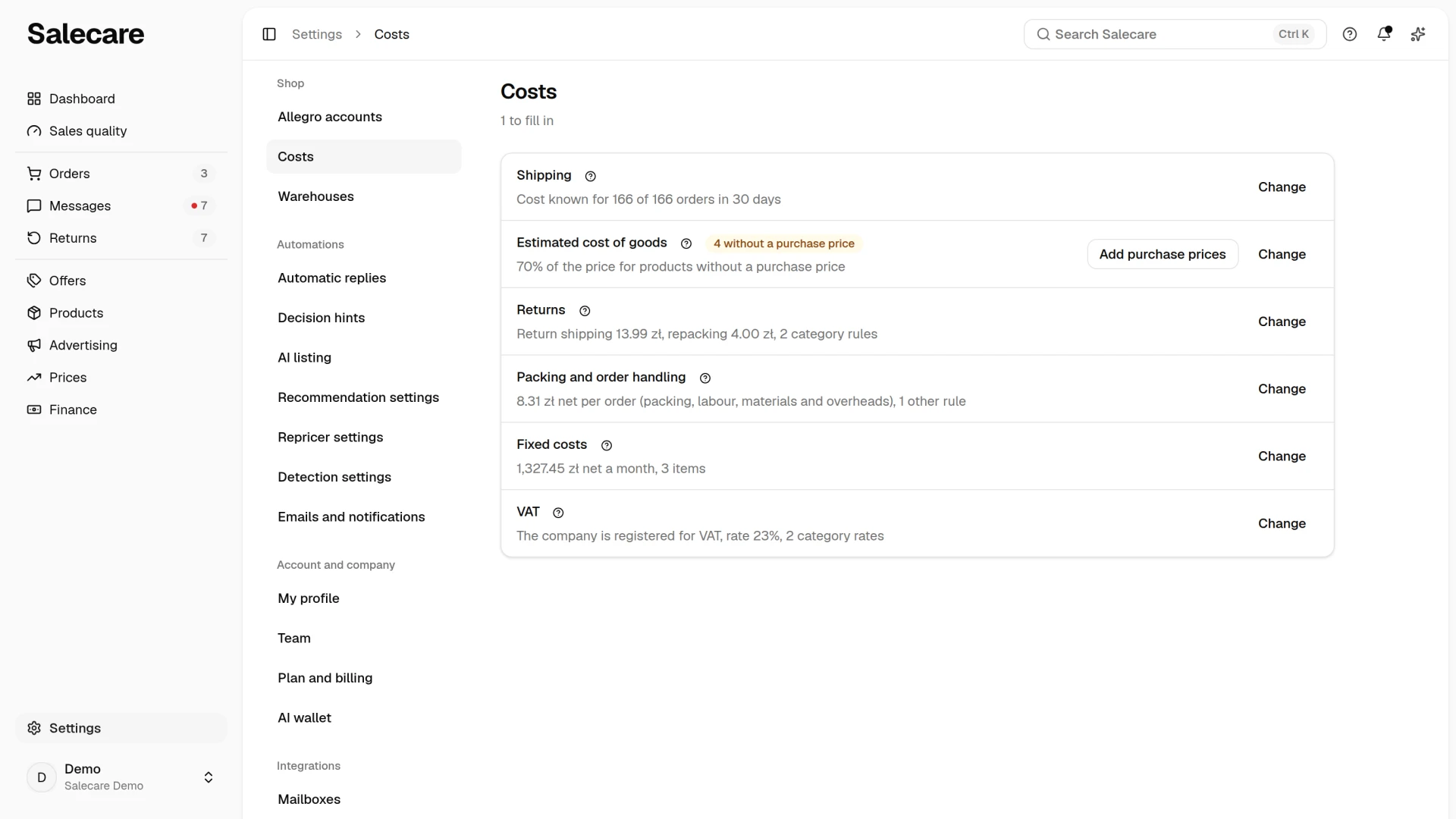1456x819 pixels.
Task: Select Warehouses in settings menu
Action: (363, 196)
